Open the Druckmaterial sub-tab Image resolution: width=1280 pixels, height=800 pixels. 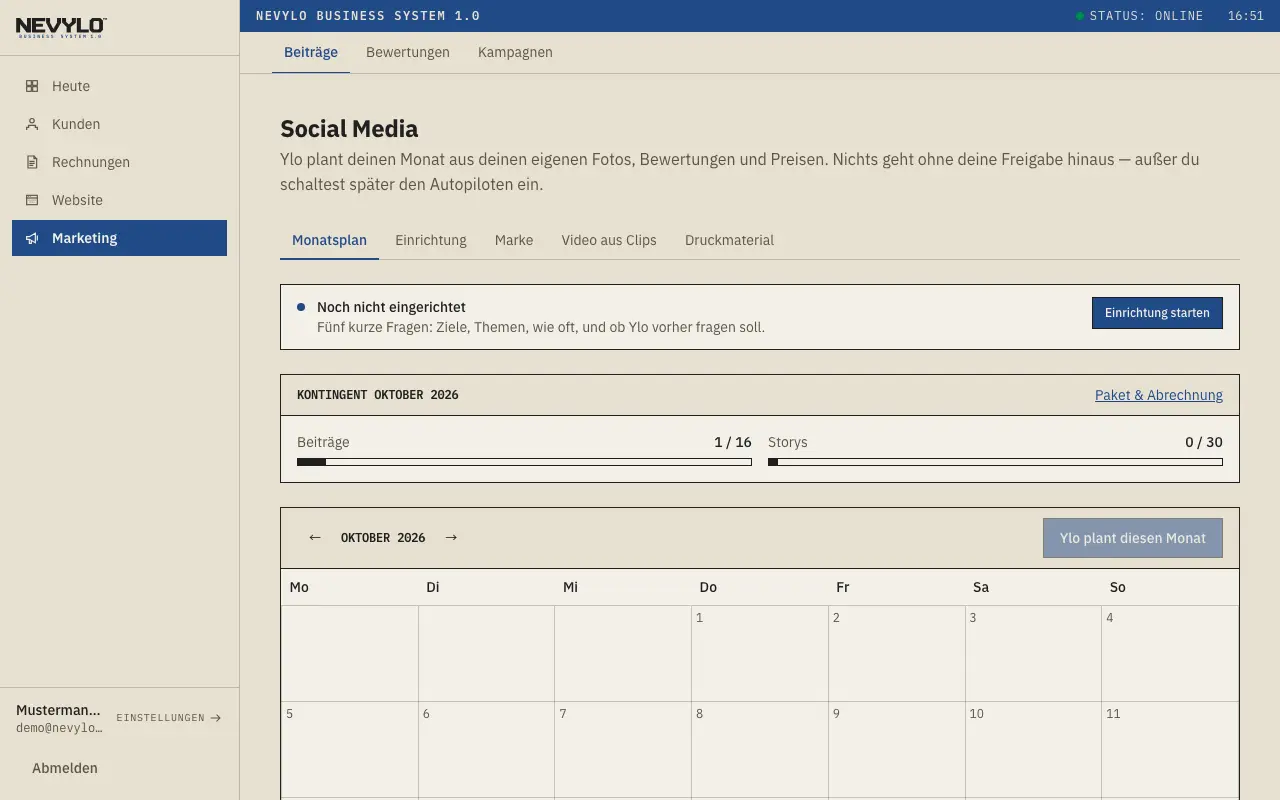tap(729, 240)
